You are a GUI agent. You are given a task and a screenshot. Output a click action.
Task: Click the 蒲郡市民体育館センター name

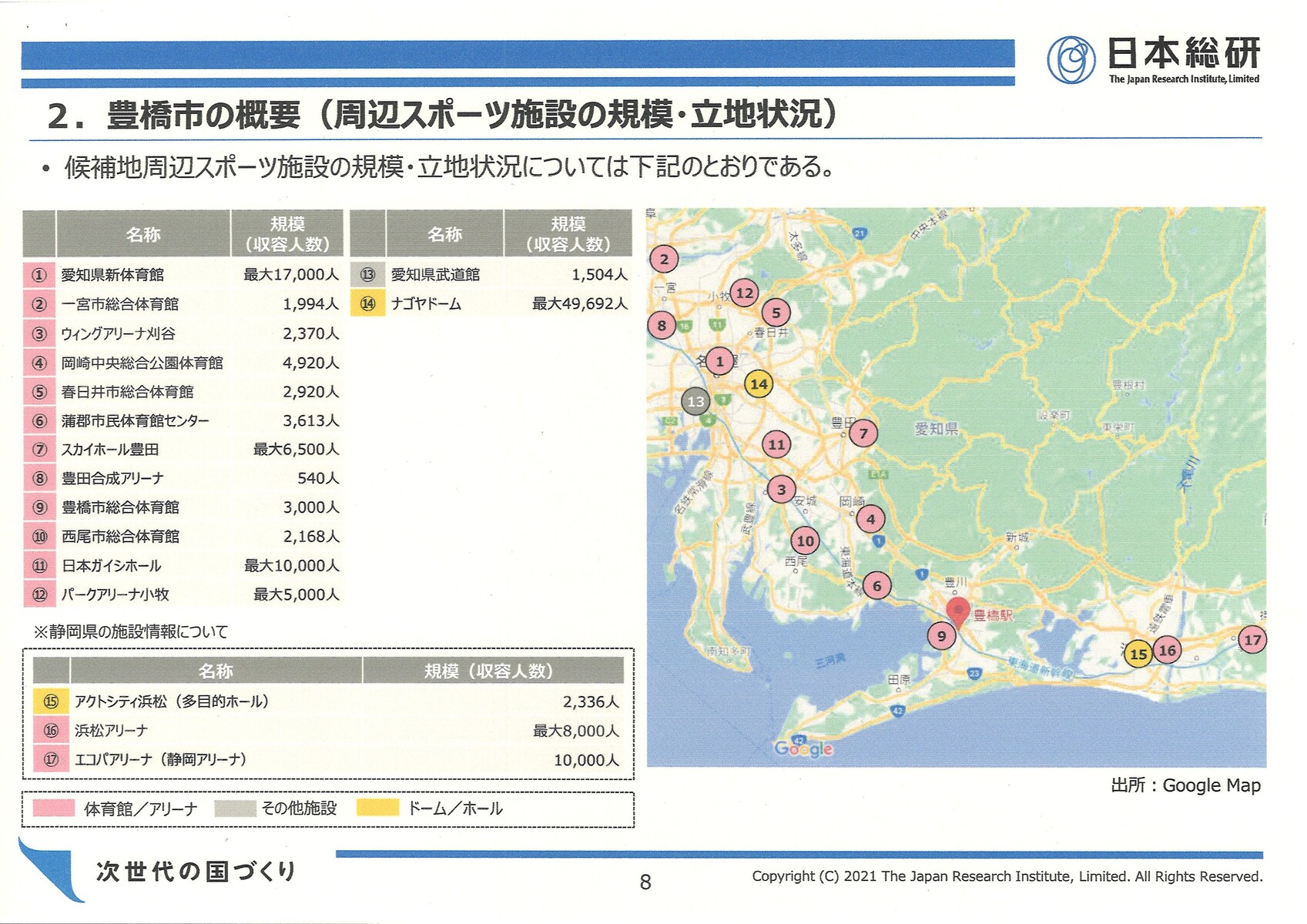(135, 421)
